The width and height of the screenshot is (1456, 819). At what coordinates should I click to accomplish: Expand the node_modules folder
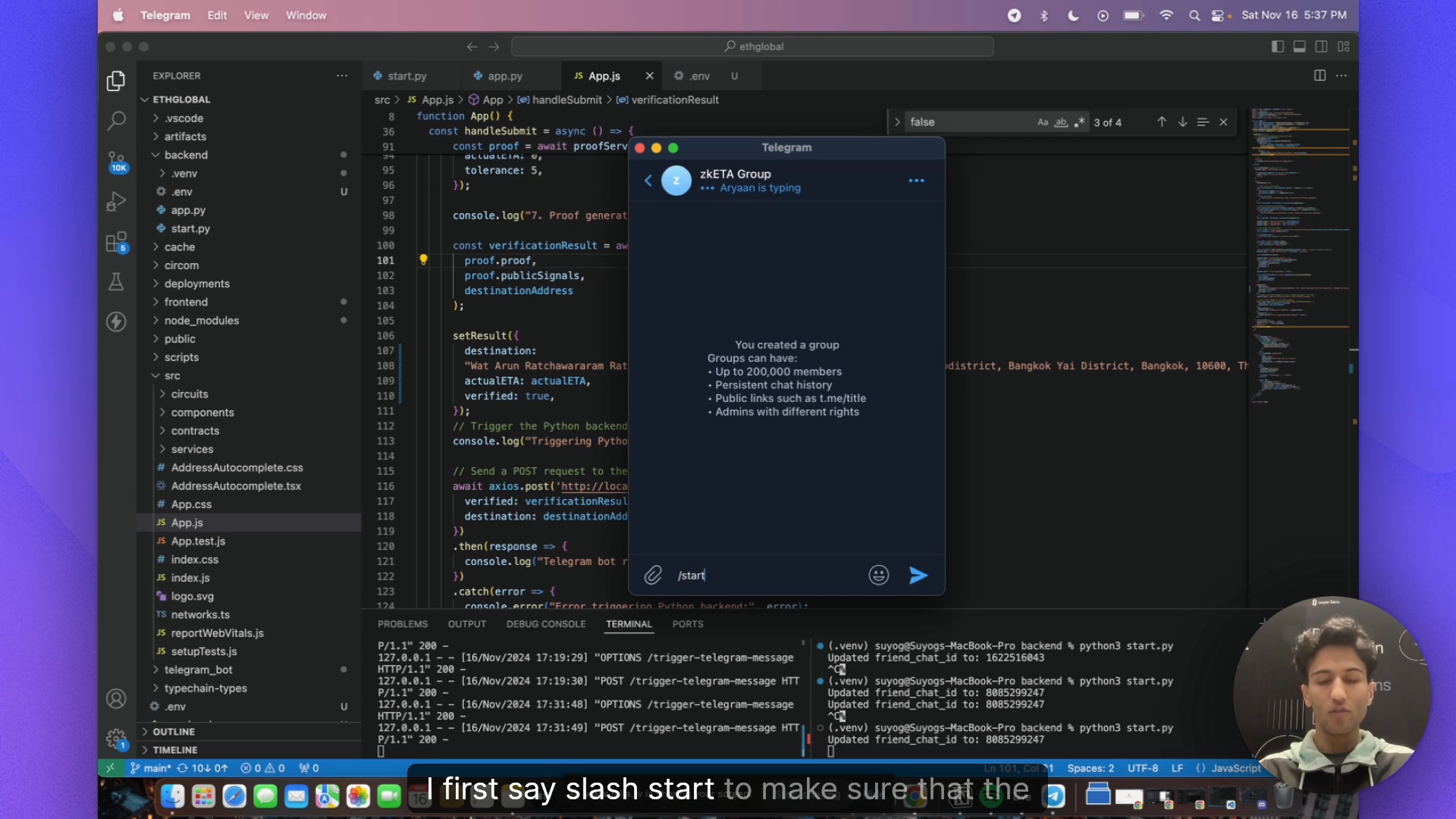[202, 321]
